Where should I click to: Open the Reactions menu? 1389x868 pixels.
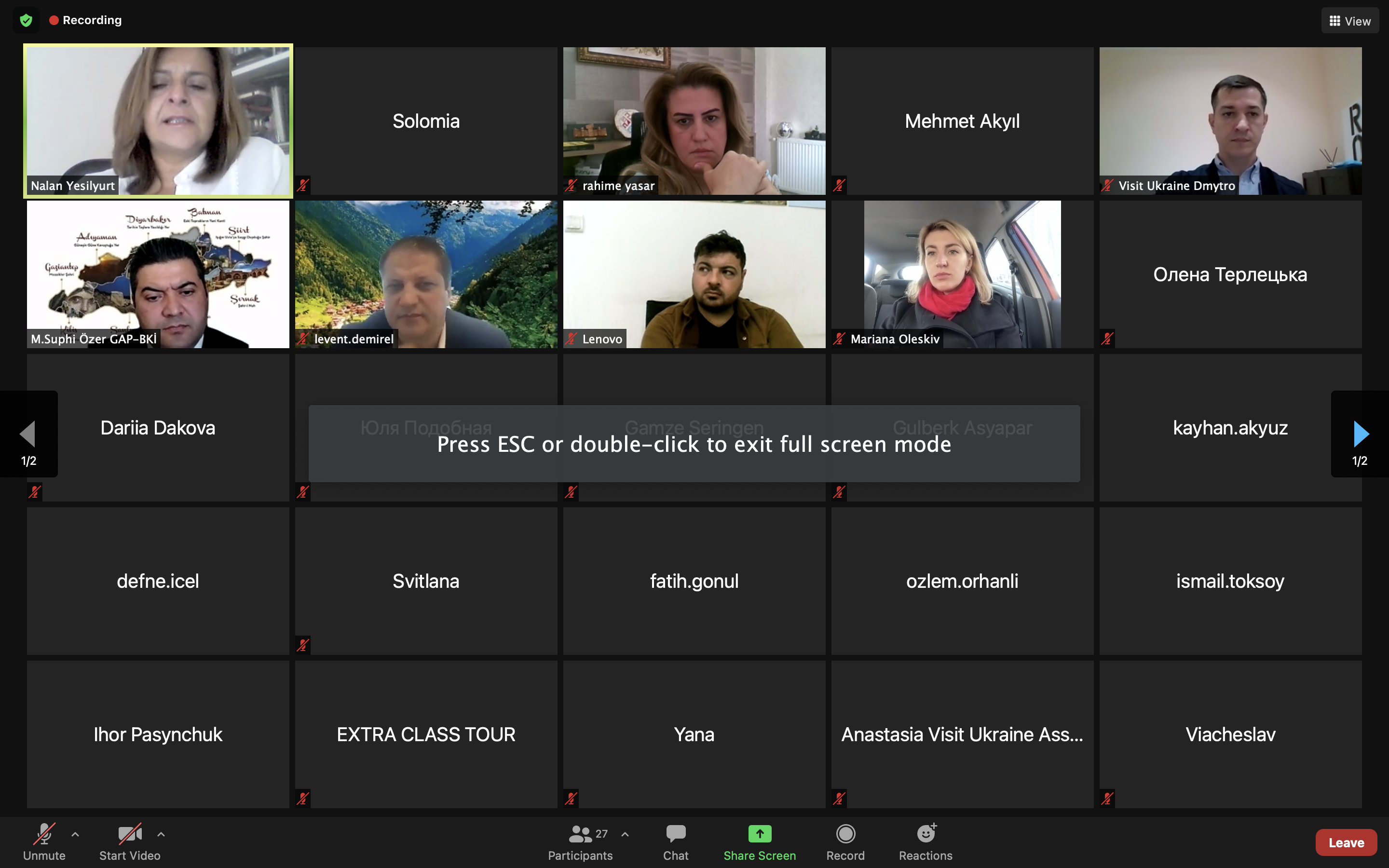[925, 842]
